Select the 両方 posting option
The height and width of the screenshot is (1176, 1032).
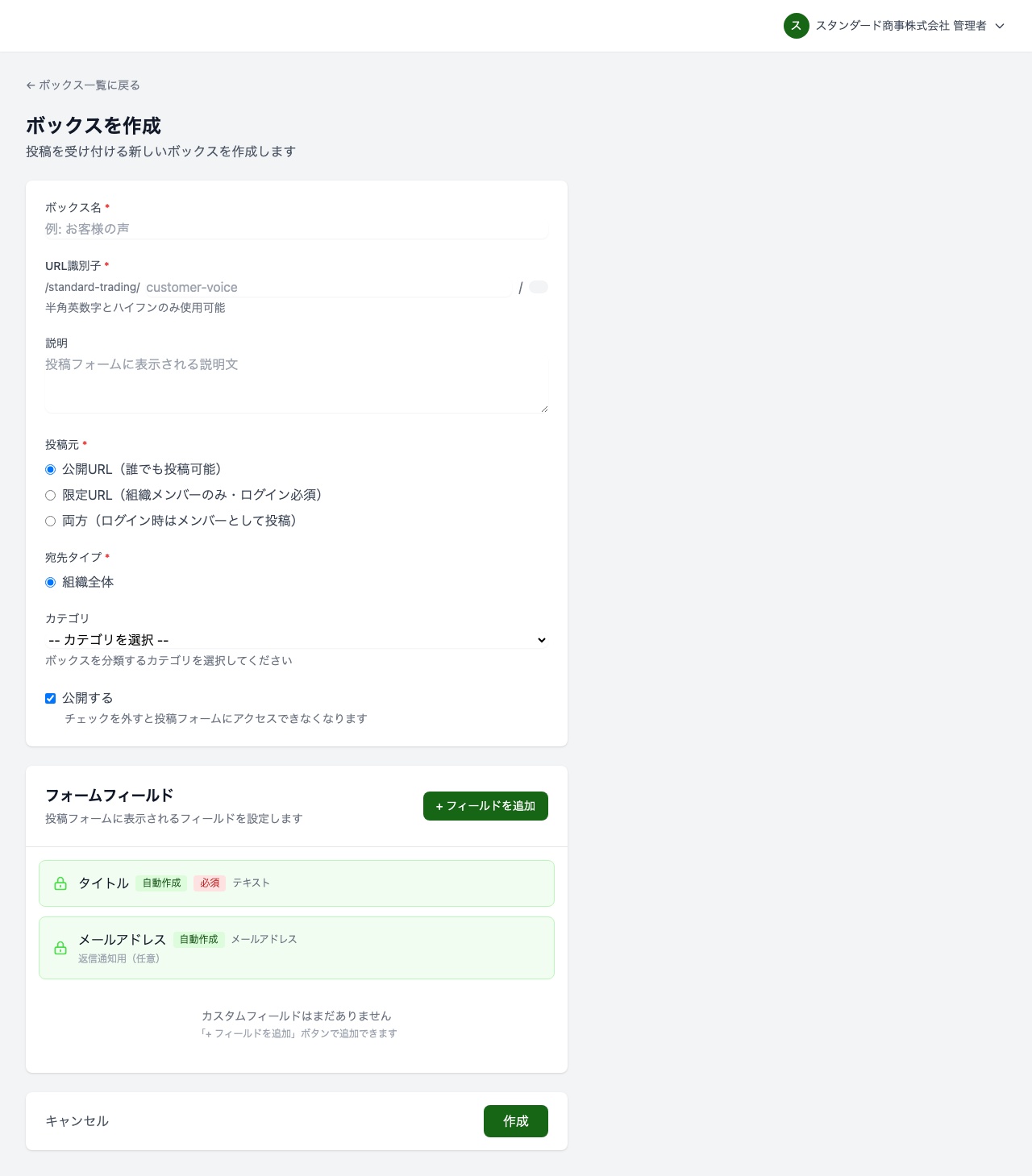[x=50, y=521]
